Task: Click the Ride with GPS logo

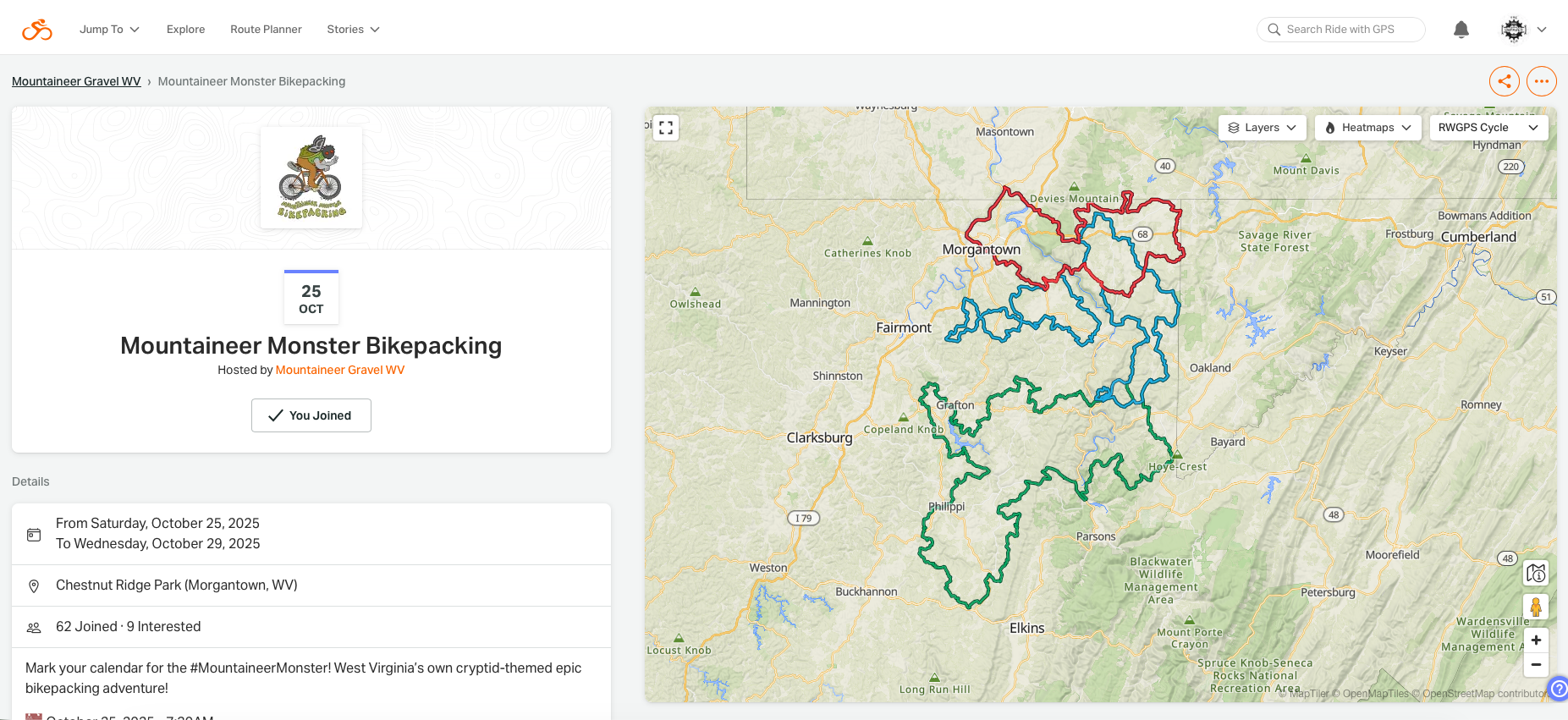Action: click(x=36, y=30)
